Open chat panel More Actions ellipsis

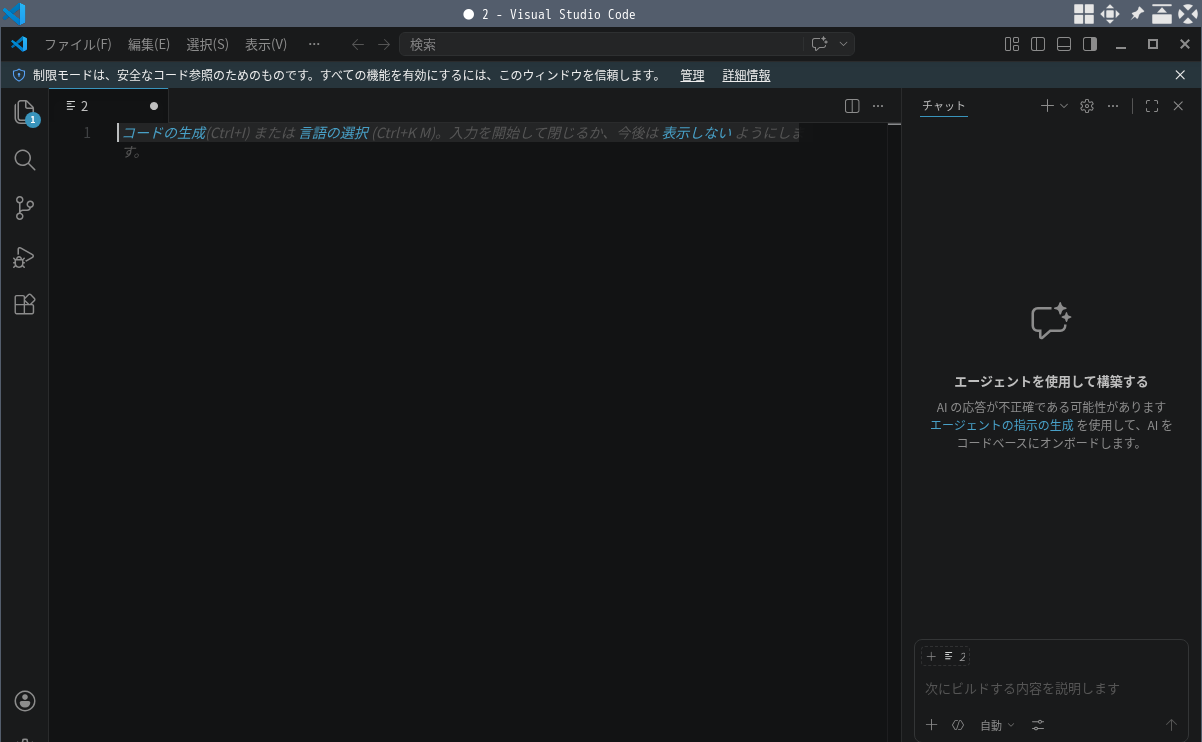coord(1113,106)
